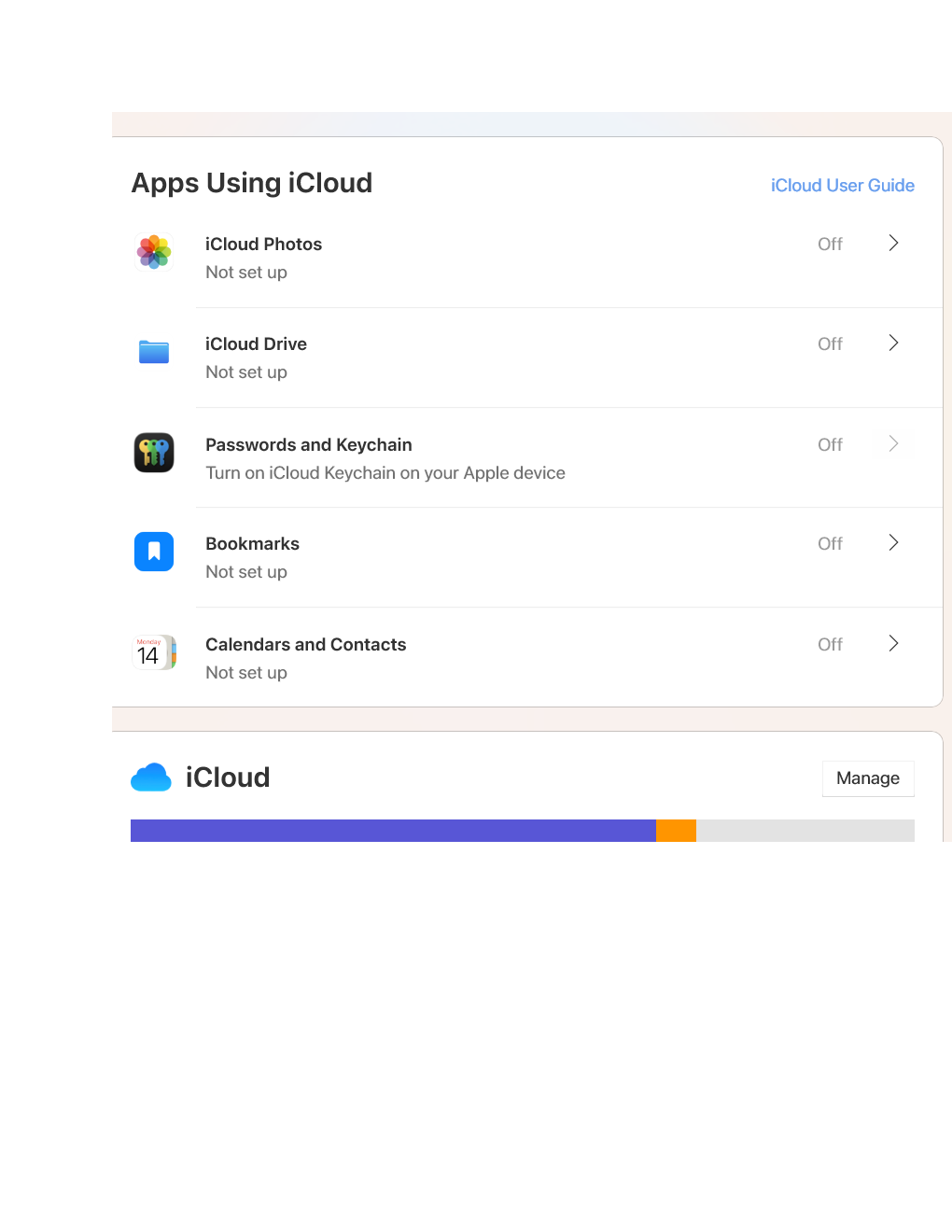Screen dimensions: 952x1232
Task: Click the Manage storage button
Action: [x=868, y=778]
